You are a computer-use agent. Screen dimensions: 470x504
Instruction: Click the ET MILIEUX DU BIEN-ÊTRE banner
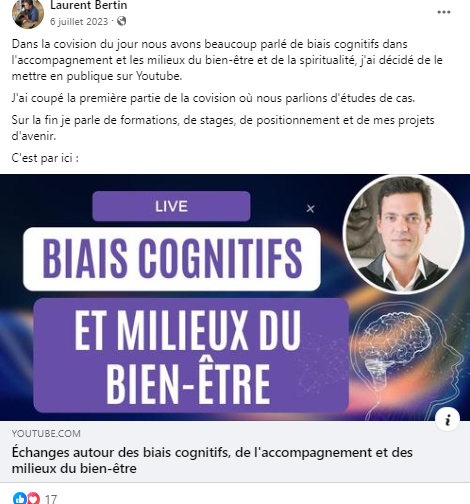(x=191, y=355)
